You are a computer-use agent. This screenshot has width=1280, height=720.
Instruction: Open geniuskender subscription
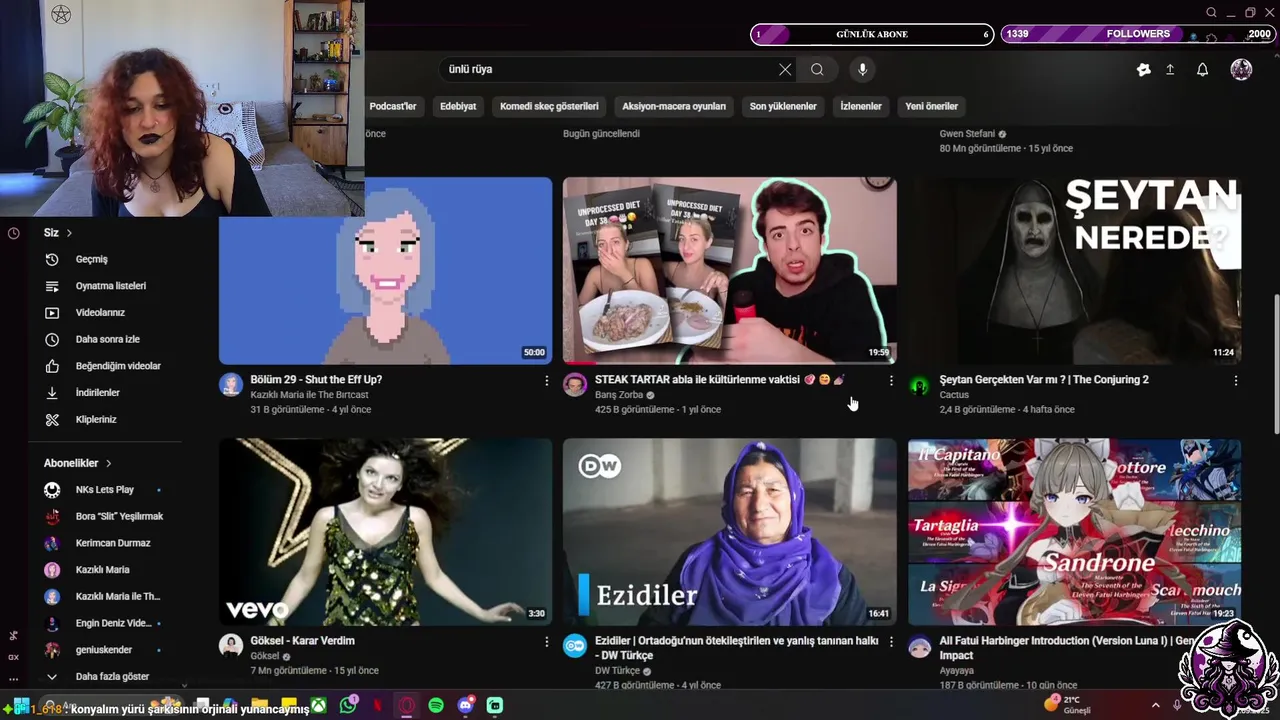pyautogui.click(x=105, y=650)
